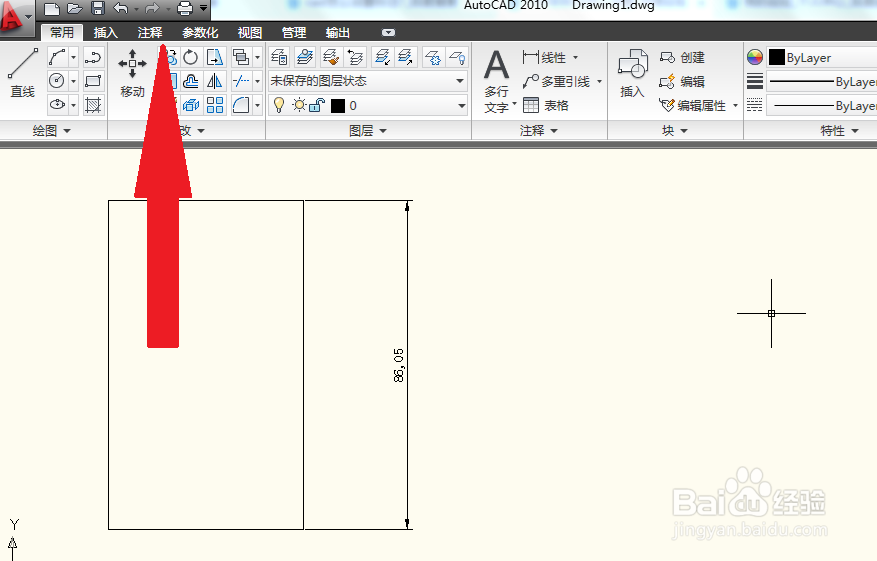
Task: Click the layer Match icon
Action: click(x=331, y=57)
